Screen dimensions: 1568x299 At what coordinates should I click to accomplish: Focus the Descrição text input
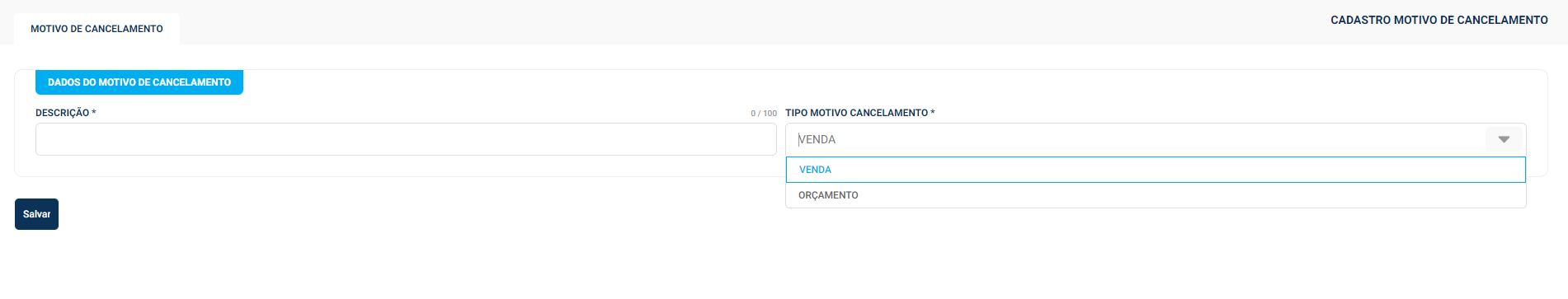coord(406,139)
